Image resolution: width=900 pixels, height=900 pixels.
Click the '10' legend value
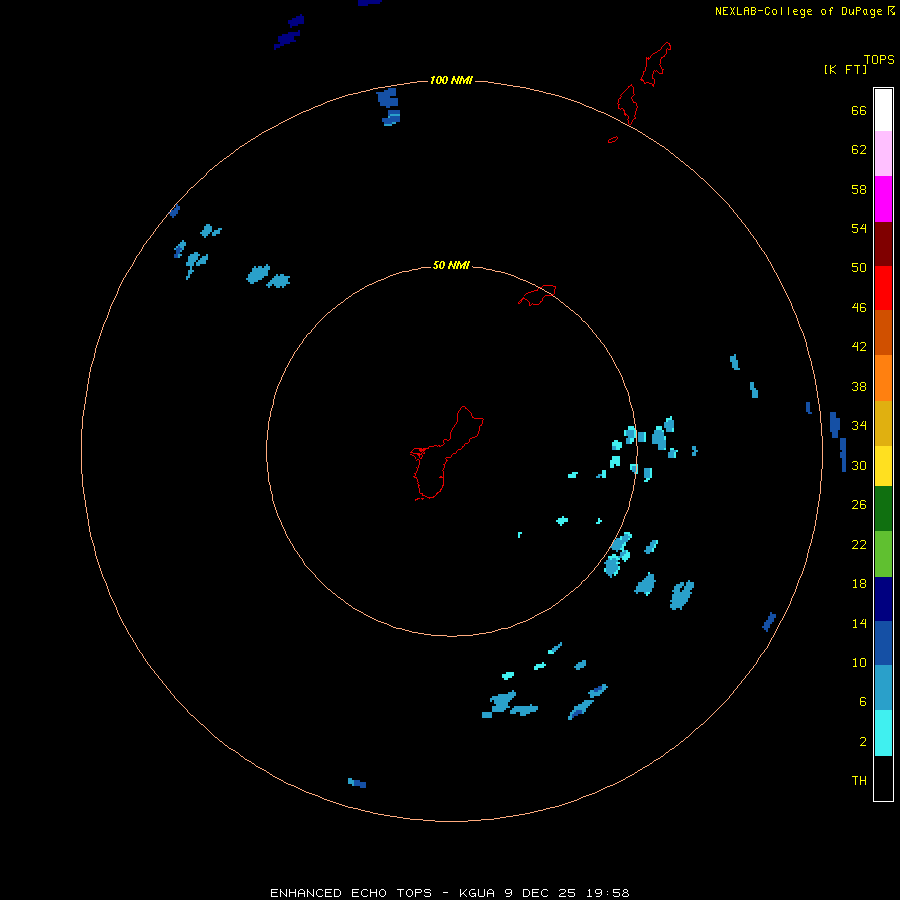coord(859,662)
